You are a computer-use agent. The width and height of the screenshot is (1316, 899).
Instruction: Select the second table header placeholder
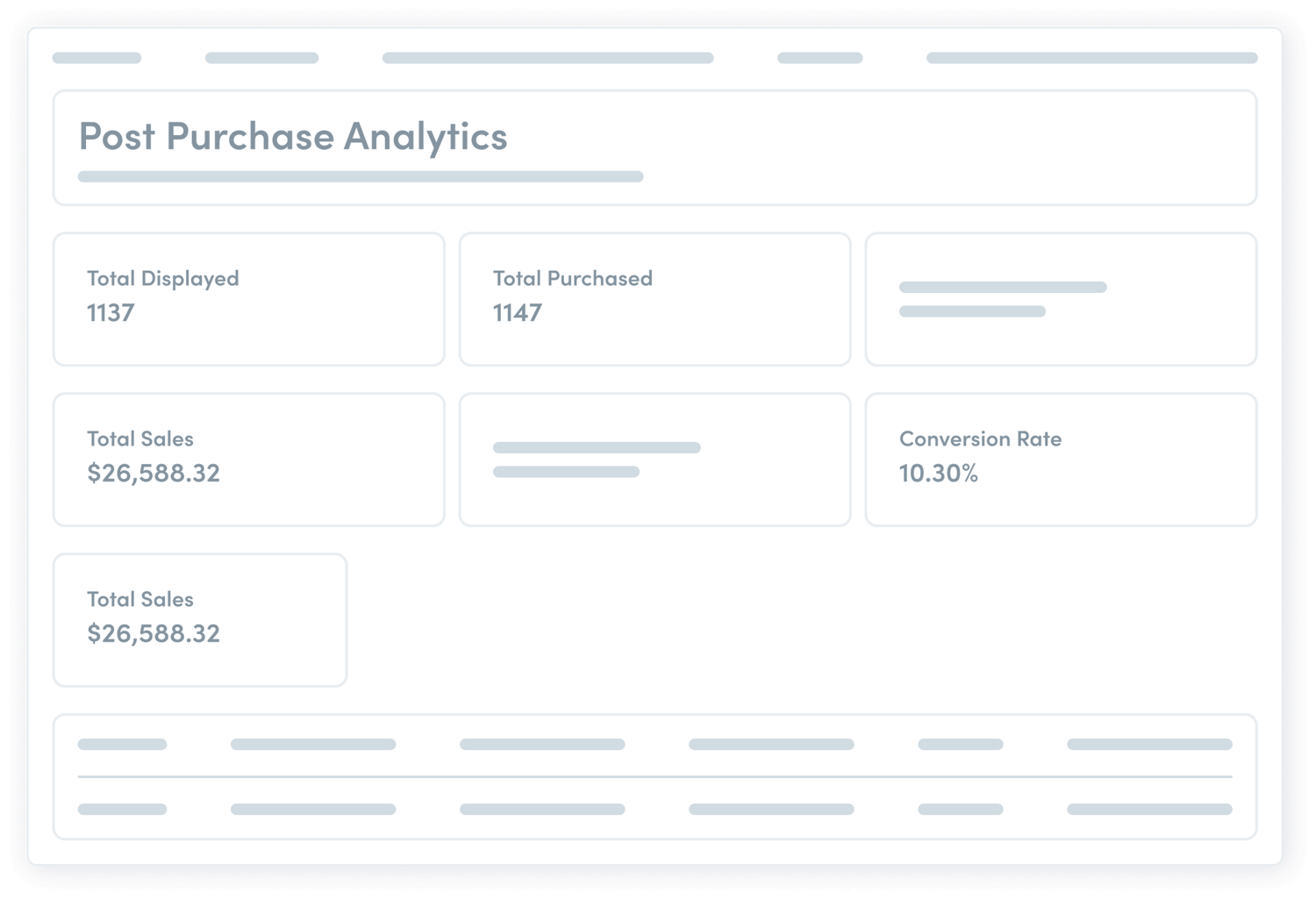(x=313, y=744)
